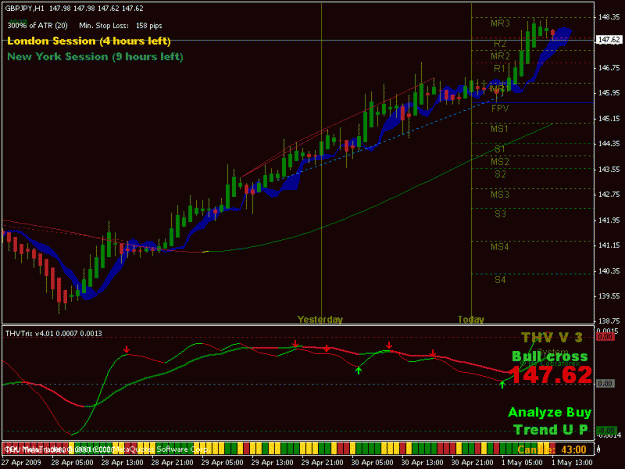Viewport: 625px width, 469px height.
Task: Click the 145.15 price axis value
Action: point(609,118)
